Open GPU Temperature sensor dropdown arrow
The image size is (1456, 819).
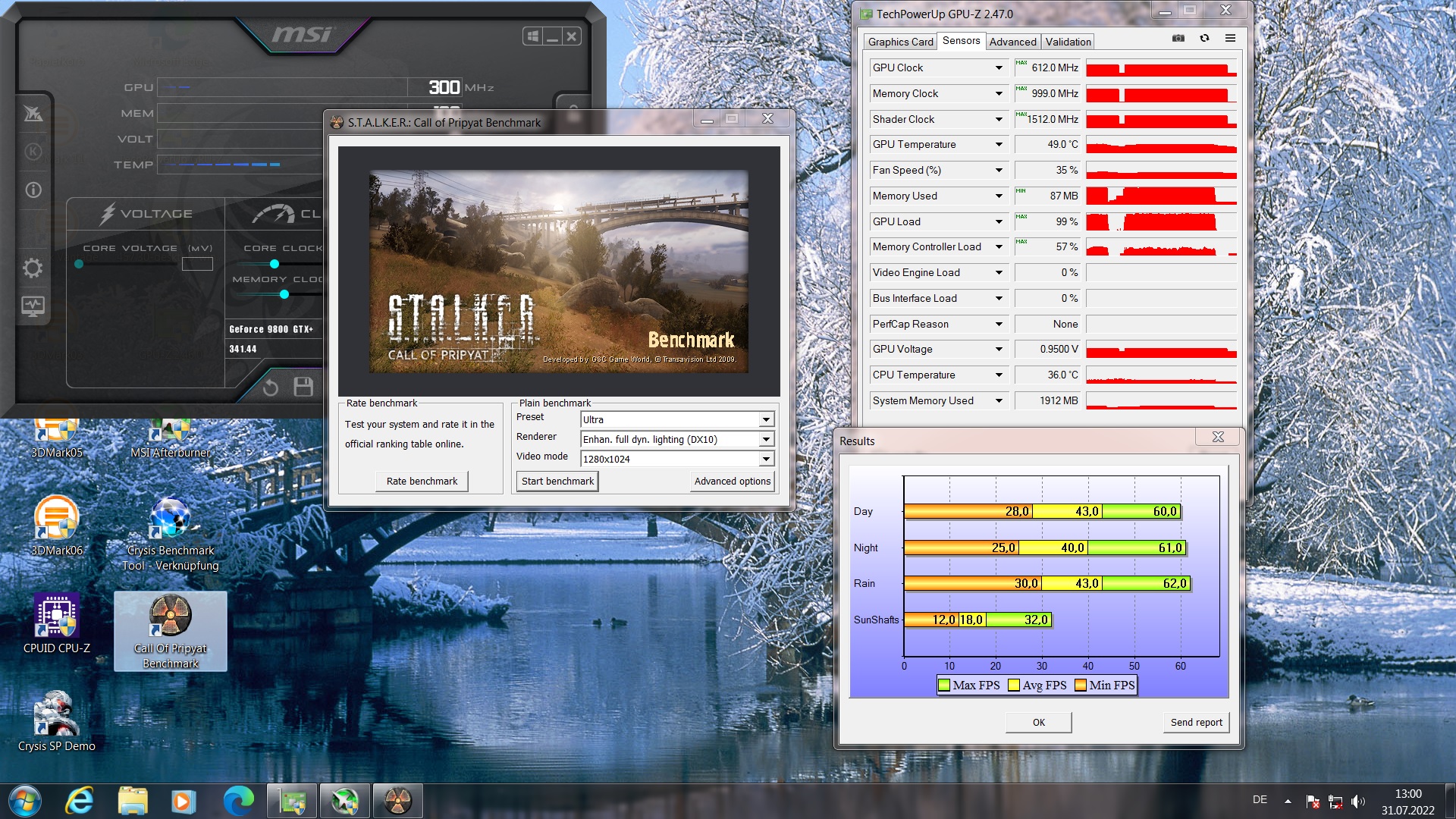coord(999,145)
